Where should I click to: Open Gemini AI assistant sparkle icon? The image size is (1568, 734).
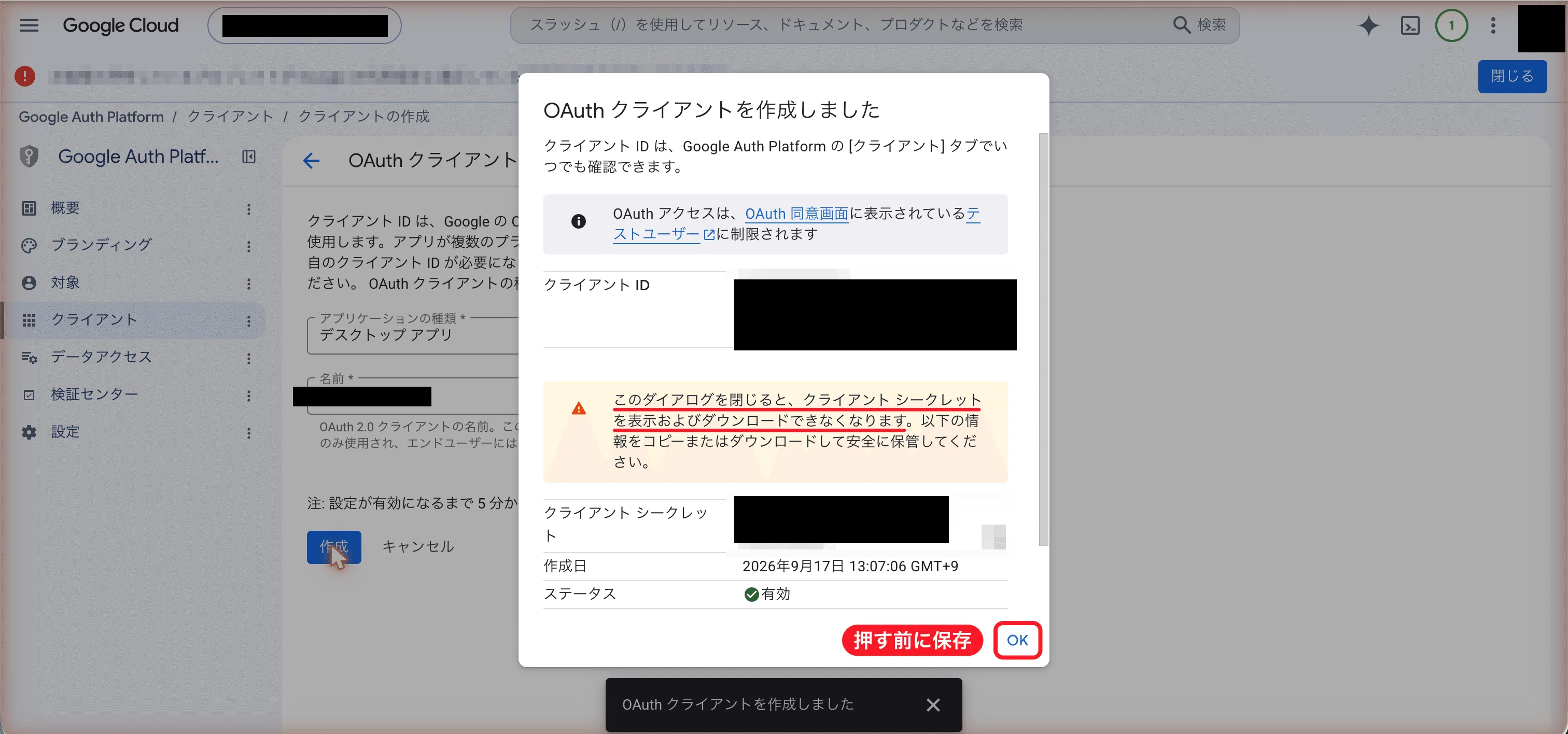(x=1368, y=25)
